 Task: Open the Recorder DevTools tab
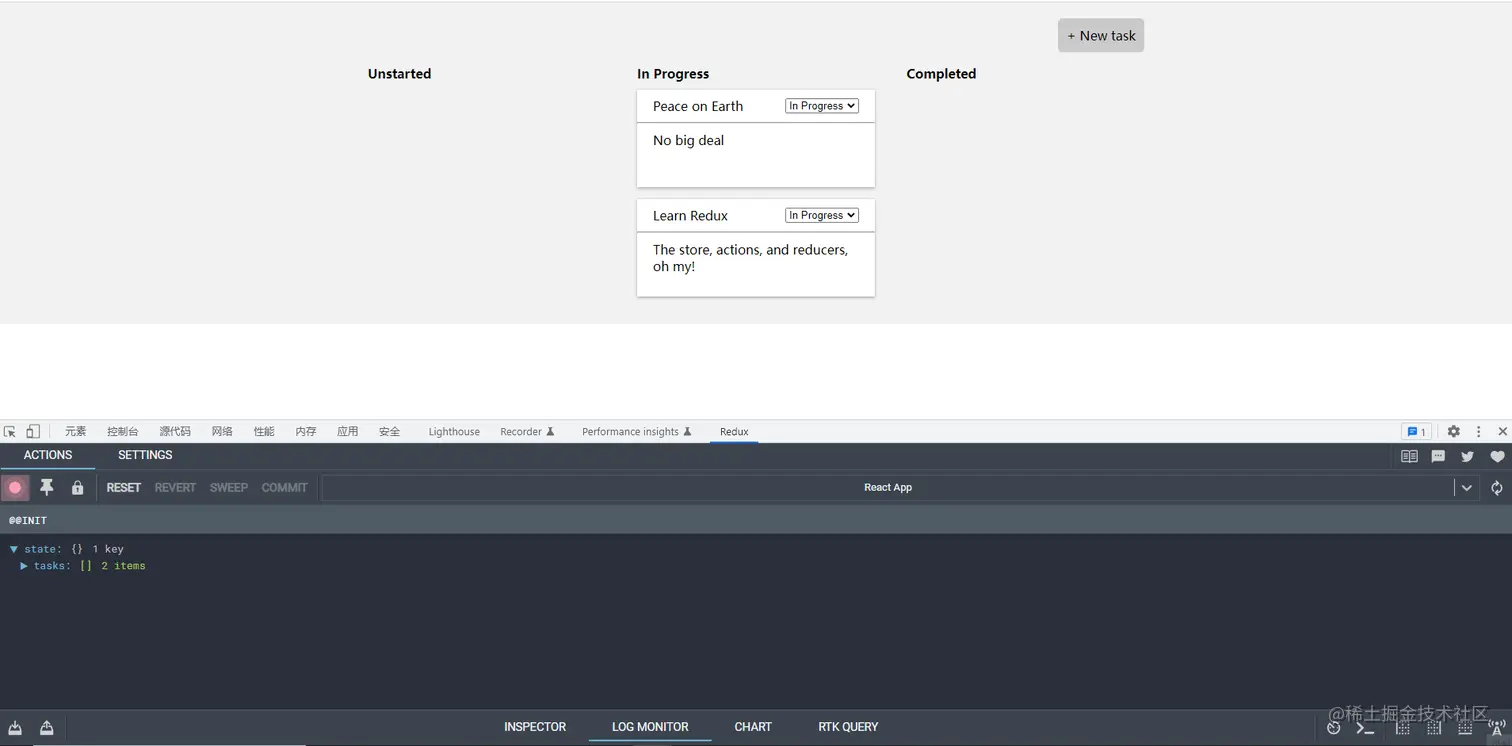pos(527,432)
